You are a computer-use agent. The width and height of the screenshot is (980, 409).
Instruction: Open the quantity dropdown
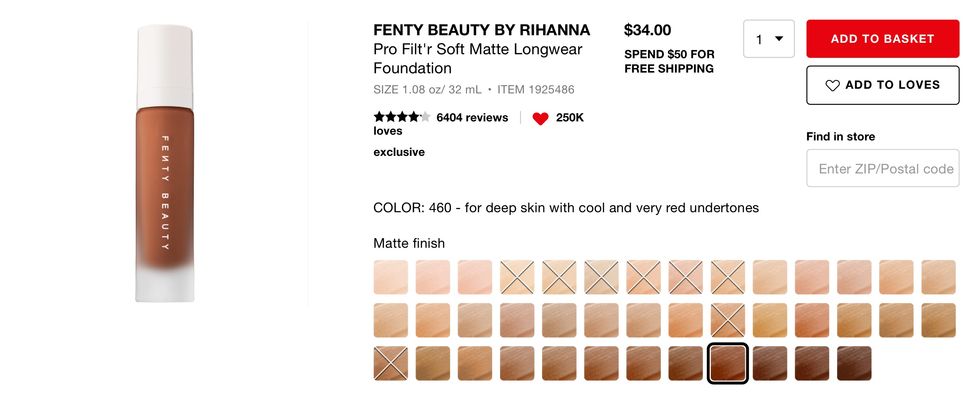coord(768,39)
